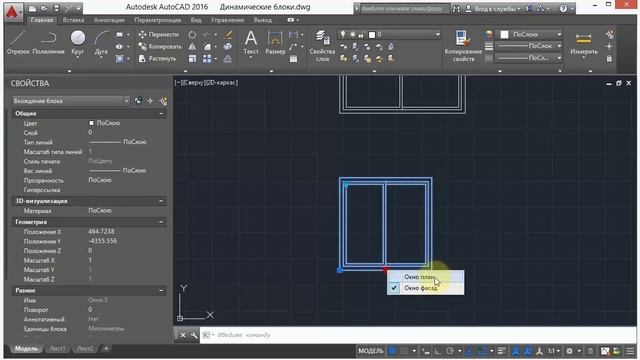Image resolution: width=640 pixels, height=360 pixels.
Task: Toggle ortho mode in status bar
Action: pyautogui.click(x=437, y=351)
